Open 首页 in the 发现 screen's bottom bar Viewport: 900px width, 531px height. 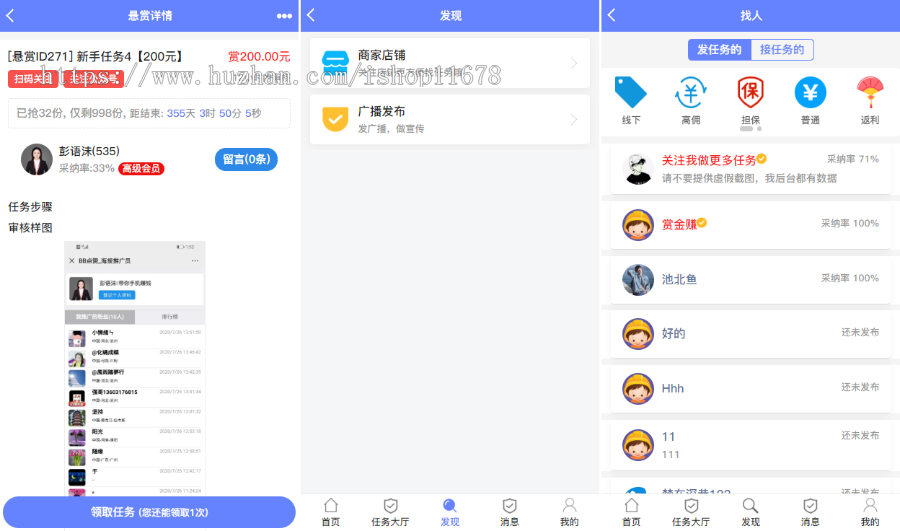pos(331,512)
